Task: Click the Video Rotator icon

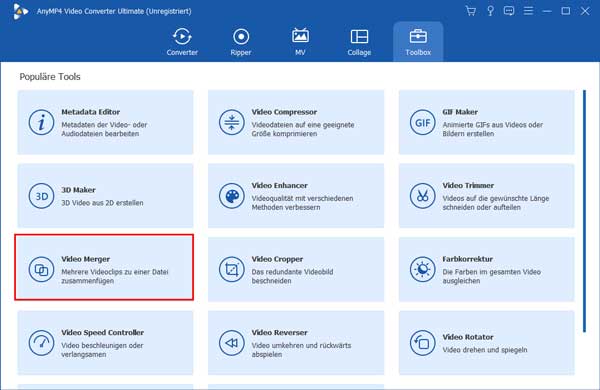Action: (x=422, y=343)
